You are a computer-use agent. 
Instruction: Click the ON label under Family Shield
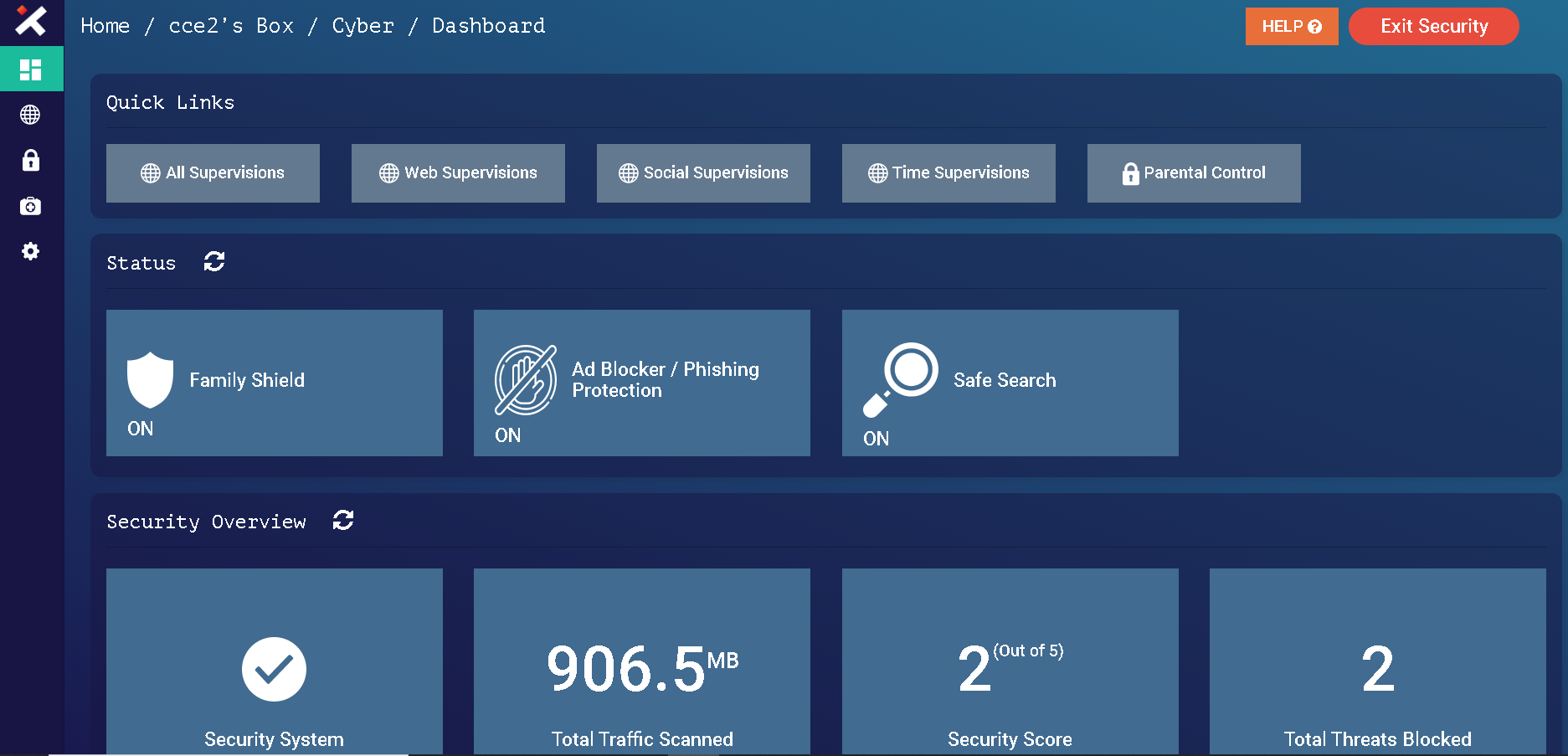pos(140,429)
